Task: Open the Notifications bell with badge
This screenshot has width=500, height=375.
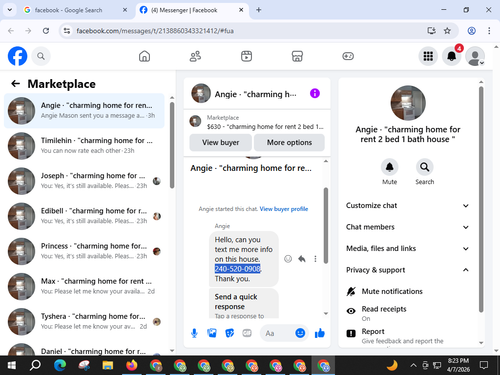Action: click(452, 56)
